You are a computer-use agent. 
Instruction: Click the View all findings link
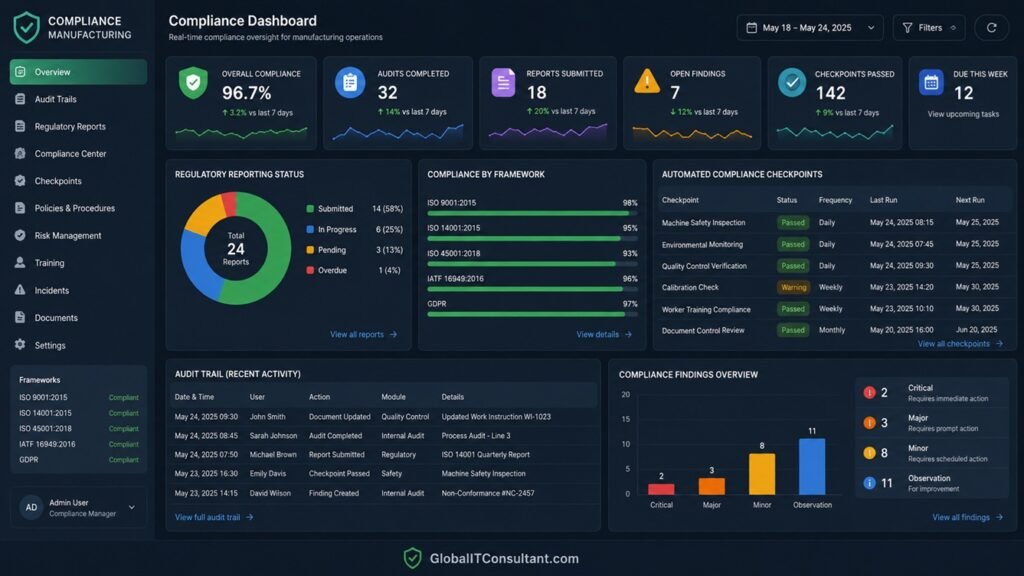(967, 517)
